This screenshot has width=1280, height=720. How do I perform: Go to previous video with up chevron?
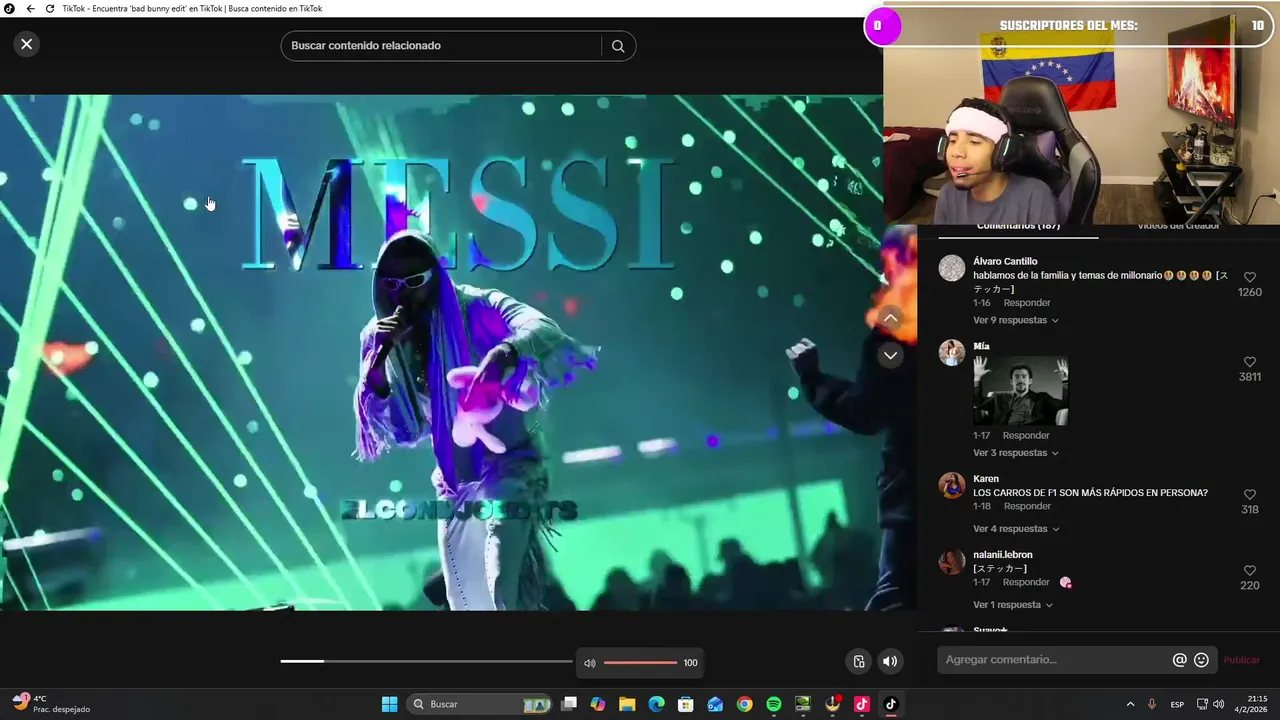point(890,318)
